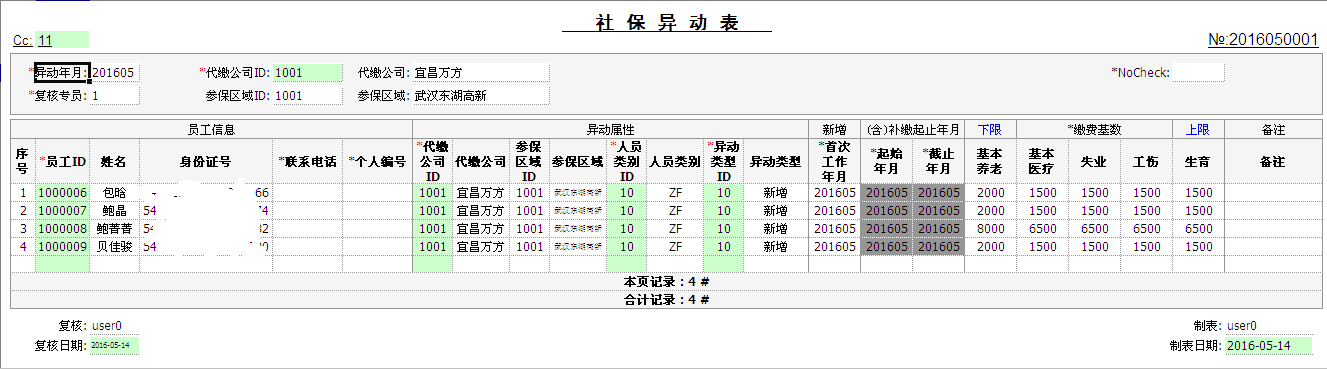1327x369 pixels.
Task: Click 截止年月 cell in 贝佳骏 row
Action: (938, 247)
